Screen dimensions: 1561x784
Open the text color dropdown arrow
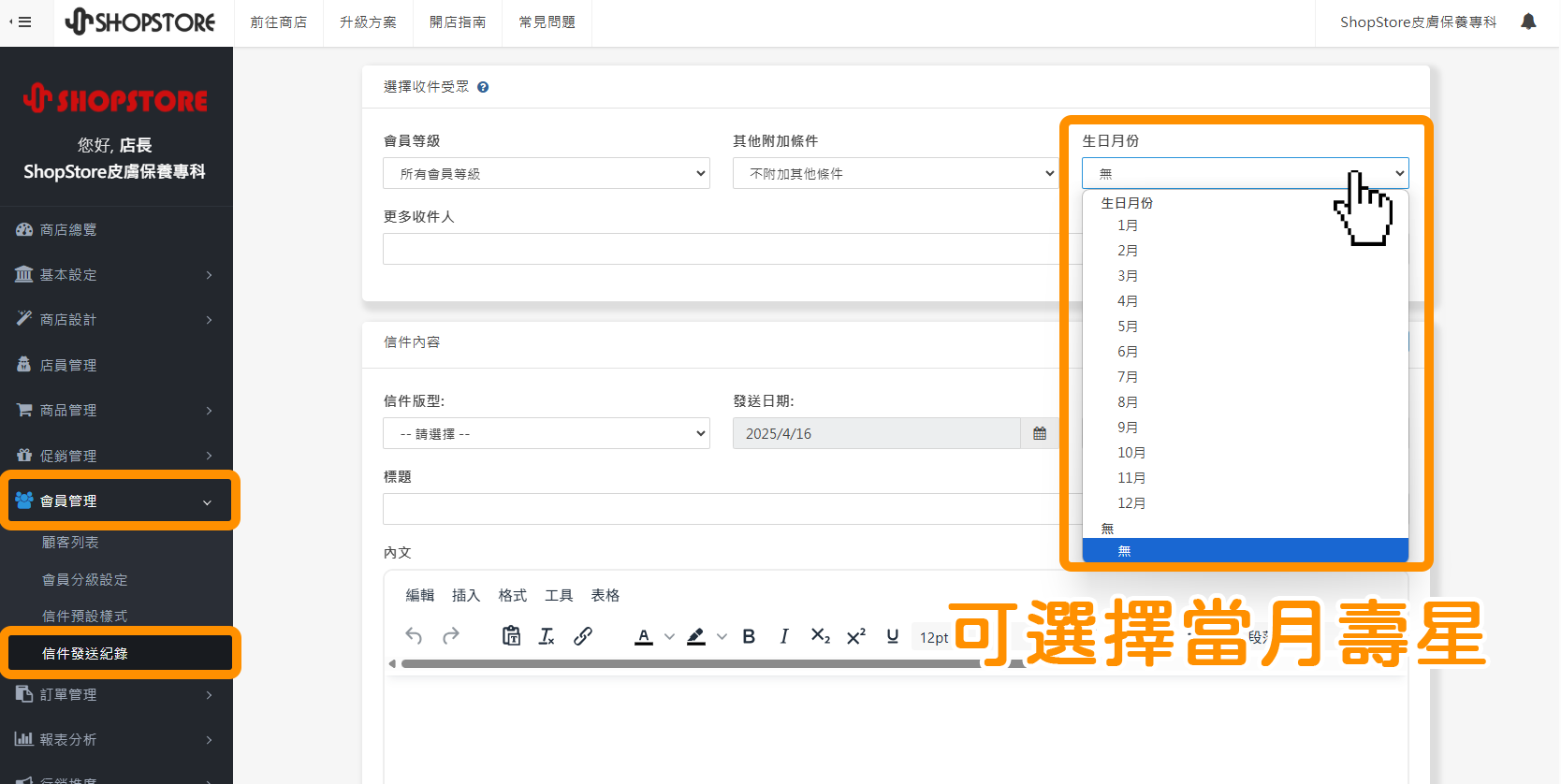coord(669,636)
